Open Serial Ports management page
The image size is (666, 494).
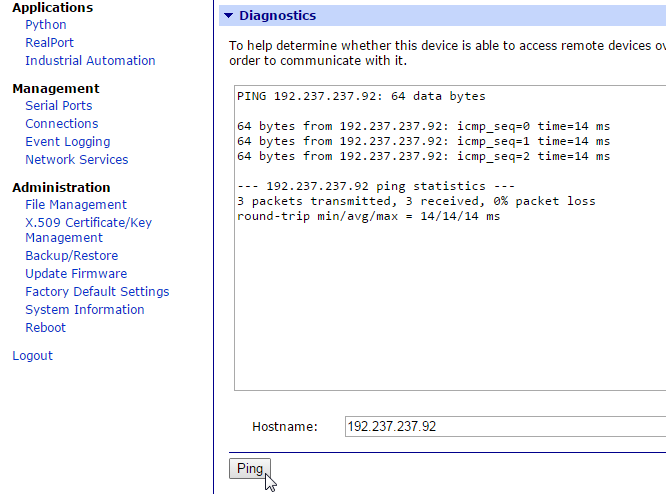click(x=58, y=106)
